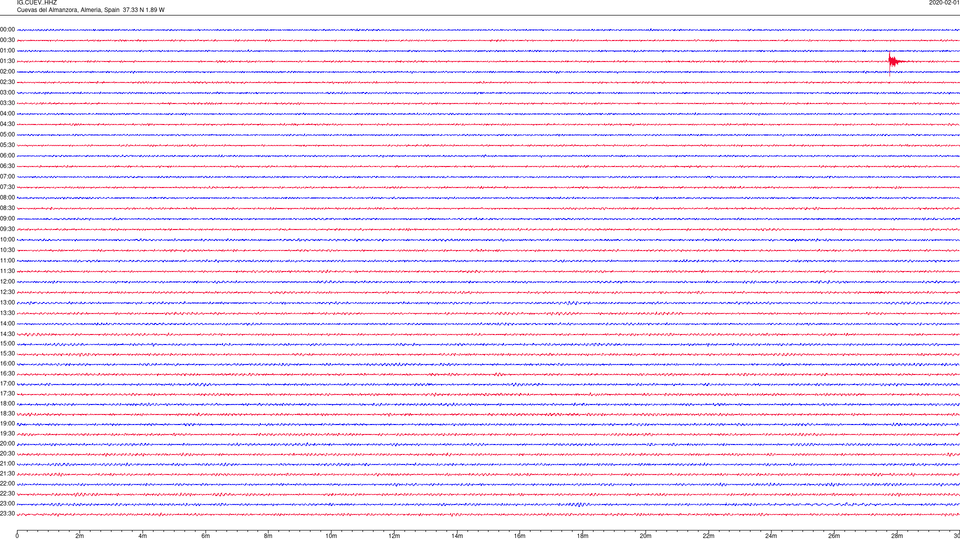
Task: Select the 00:00 time row label
Action: [x=7, y=29]
